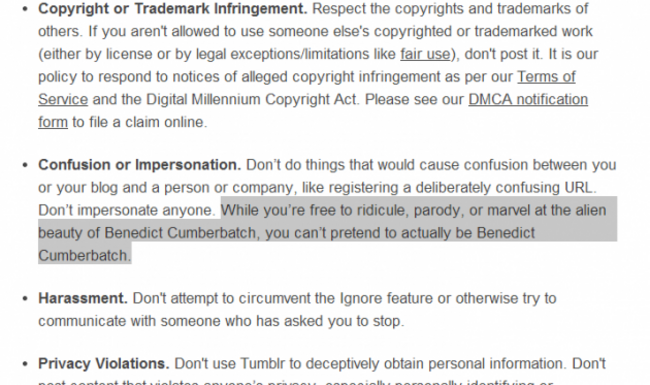Click the highlighted word Cumberbatch on last highlighted line

pos(84,256)
